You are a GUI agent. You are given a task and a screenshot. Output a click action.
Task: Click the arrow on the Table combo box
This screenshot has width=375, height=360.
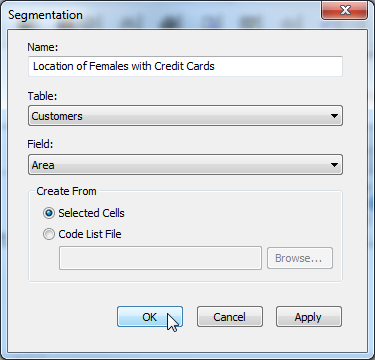334,116
